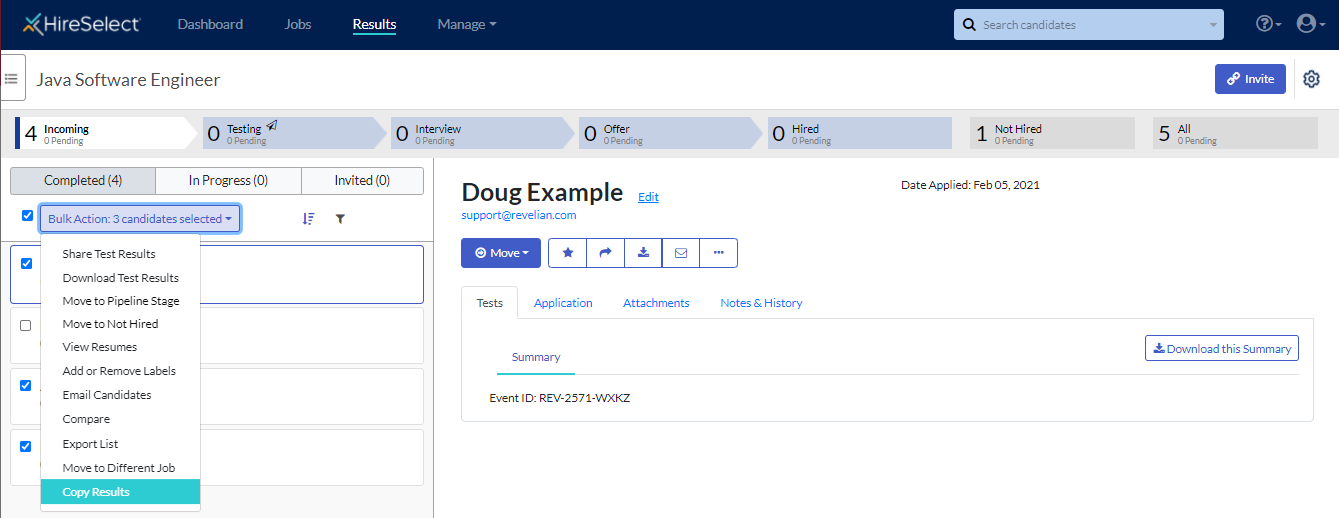Select Move to Pipeline Stage

click(120, 301)
